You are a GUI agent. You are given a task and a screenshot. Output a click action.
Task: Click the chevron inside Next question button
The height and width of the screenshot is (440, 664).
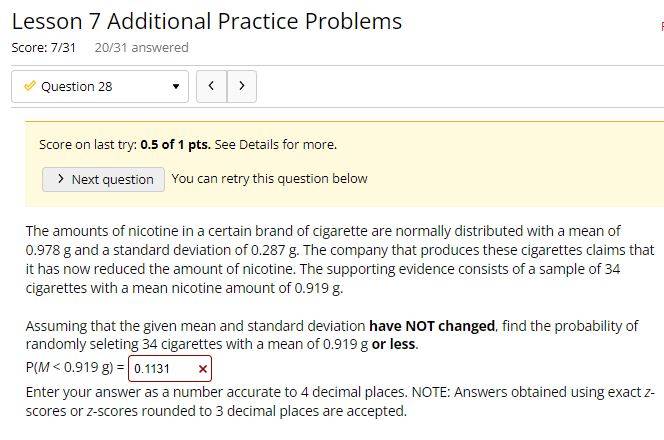tap(61, 179)
